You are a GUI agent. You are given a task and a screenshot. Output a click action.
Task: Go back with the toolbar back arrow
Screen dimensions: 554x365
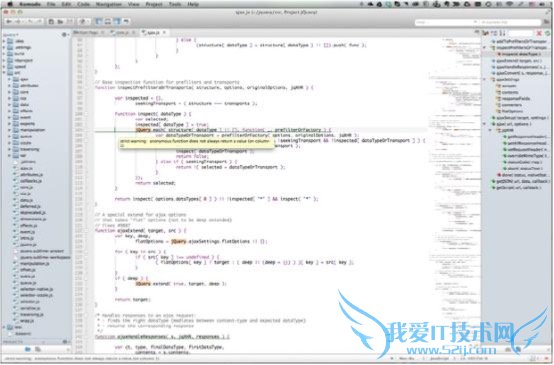pyautogui.click(x=8, y=22)
